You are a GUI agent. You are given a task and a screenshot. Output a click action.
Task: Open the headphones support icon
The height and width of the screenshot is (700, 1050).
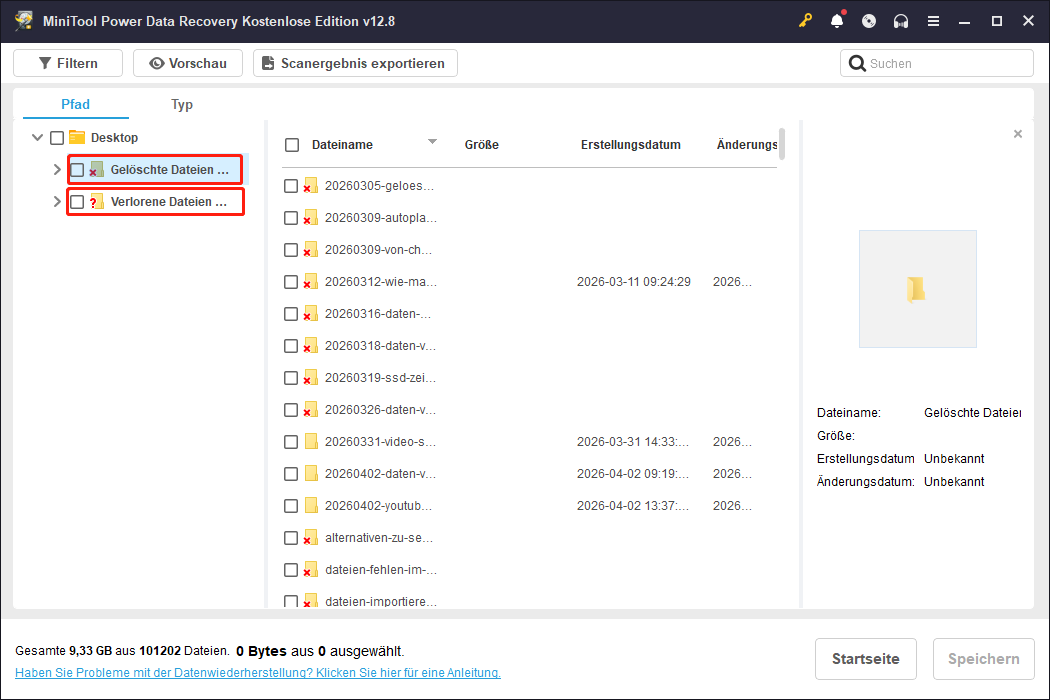[901, 21]
